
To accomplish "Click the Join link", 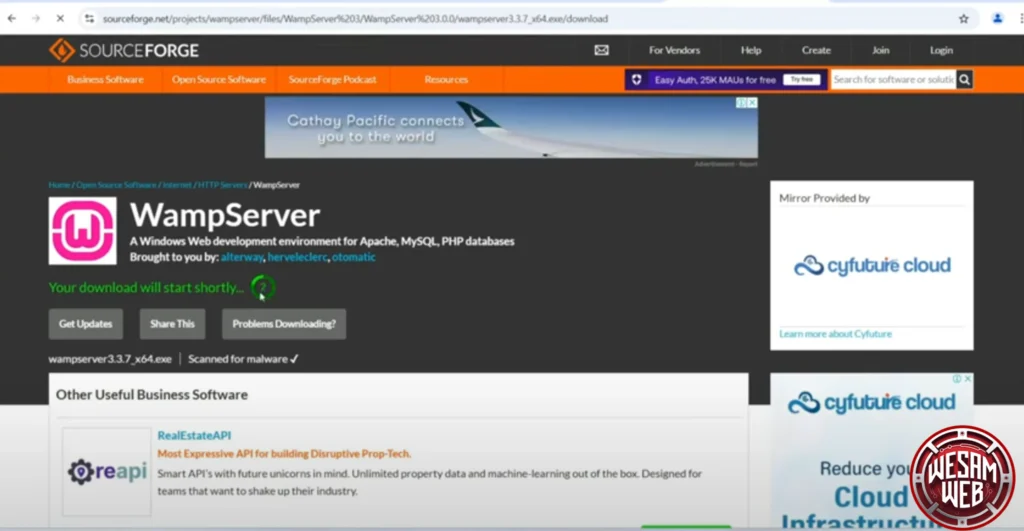I will (x=880, y=50).
